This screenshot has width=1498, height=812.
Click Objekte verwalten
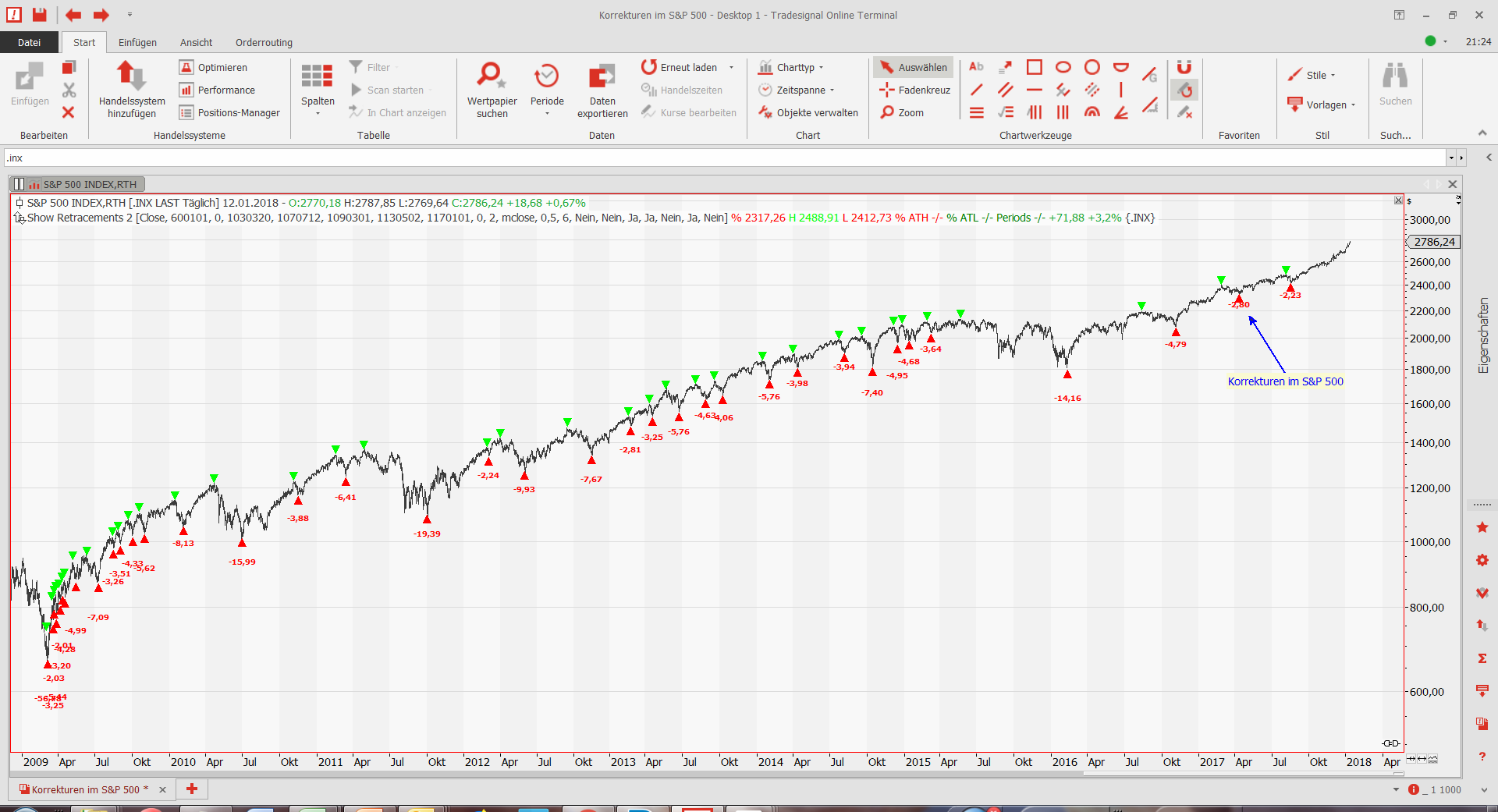[808, 112]
